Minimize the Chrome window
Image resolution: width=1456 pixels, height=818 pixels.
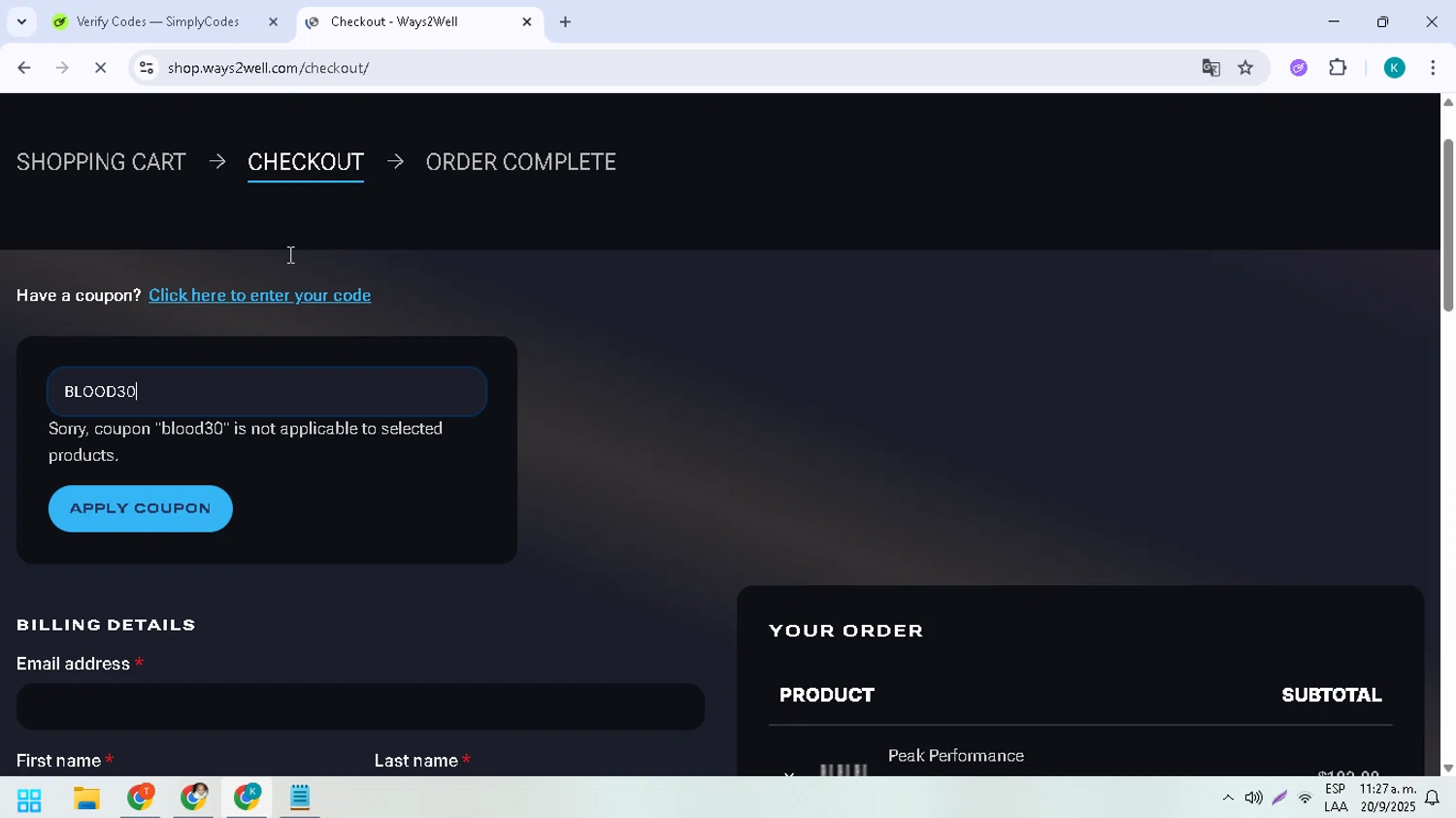(x=1334, y=21)
